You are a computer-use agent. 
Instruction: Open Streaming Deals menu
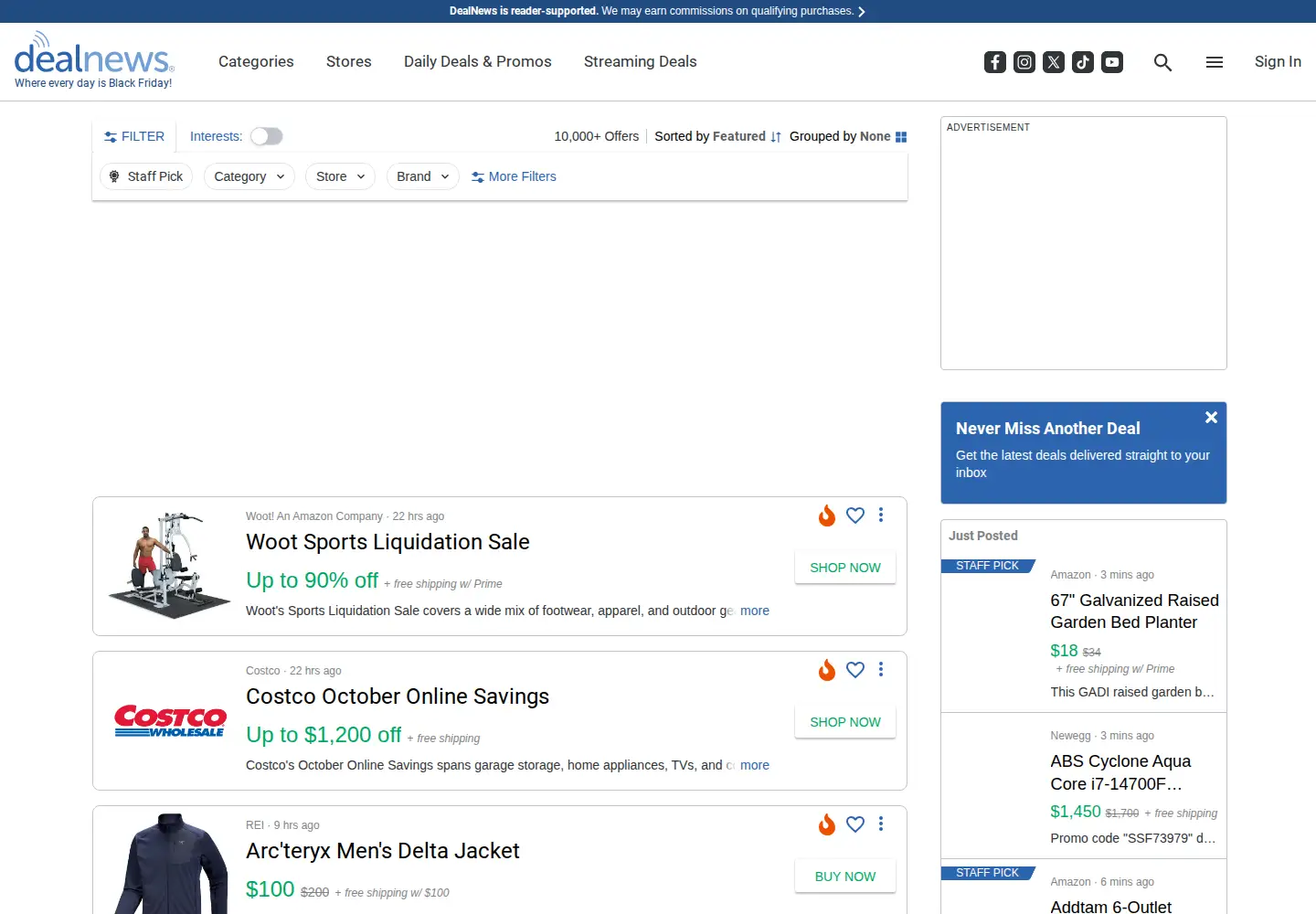pos(641,61)
